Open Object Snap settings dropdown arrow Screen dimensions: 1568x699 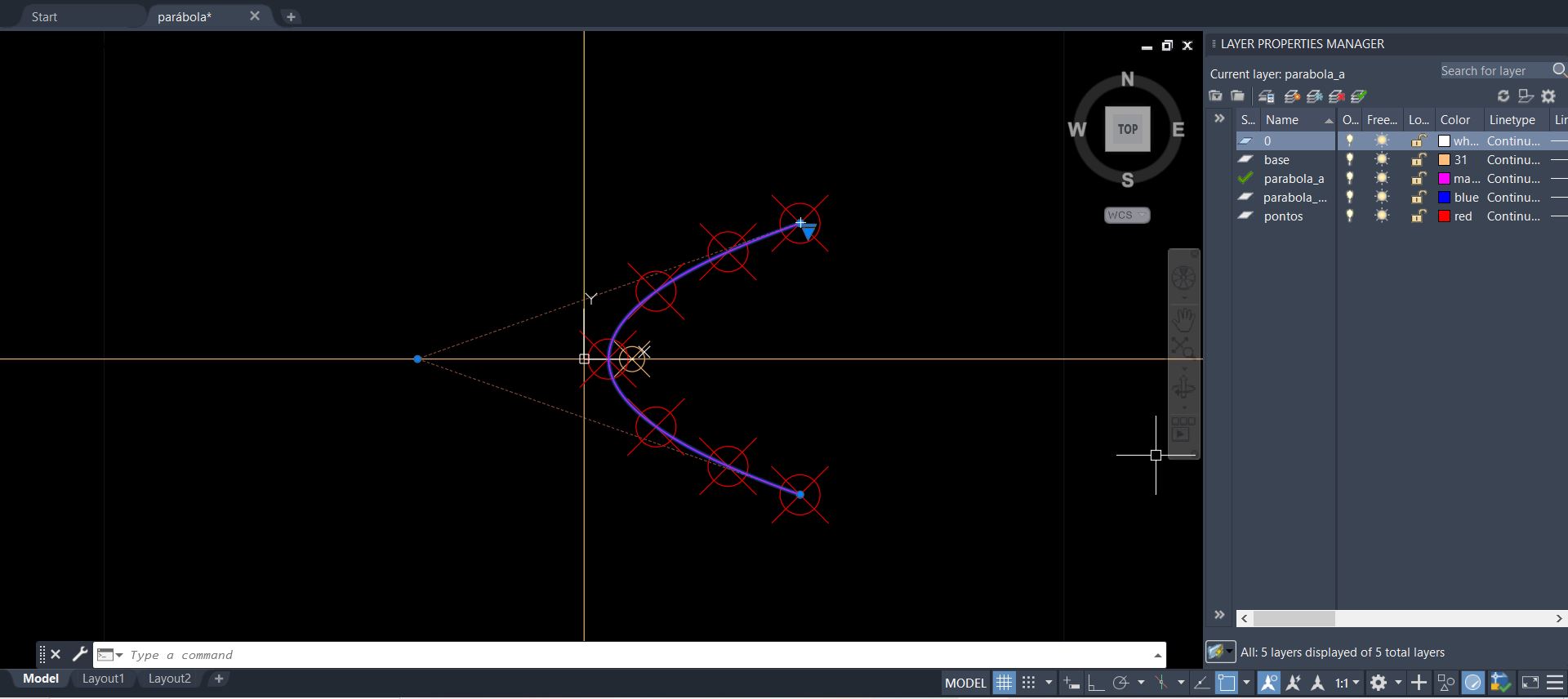[1246, 683]
